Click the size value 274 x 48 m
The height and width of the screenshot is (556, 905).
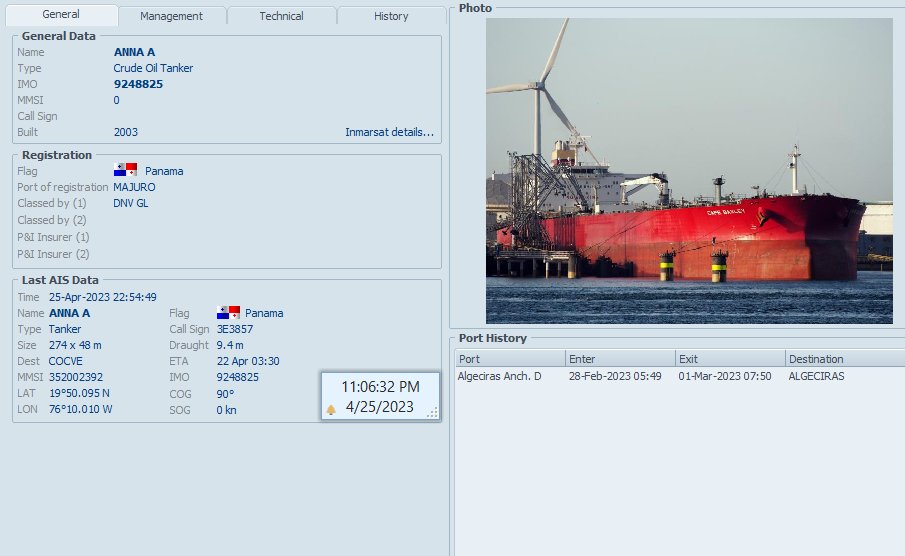(75, 345)
